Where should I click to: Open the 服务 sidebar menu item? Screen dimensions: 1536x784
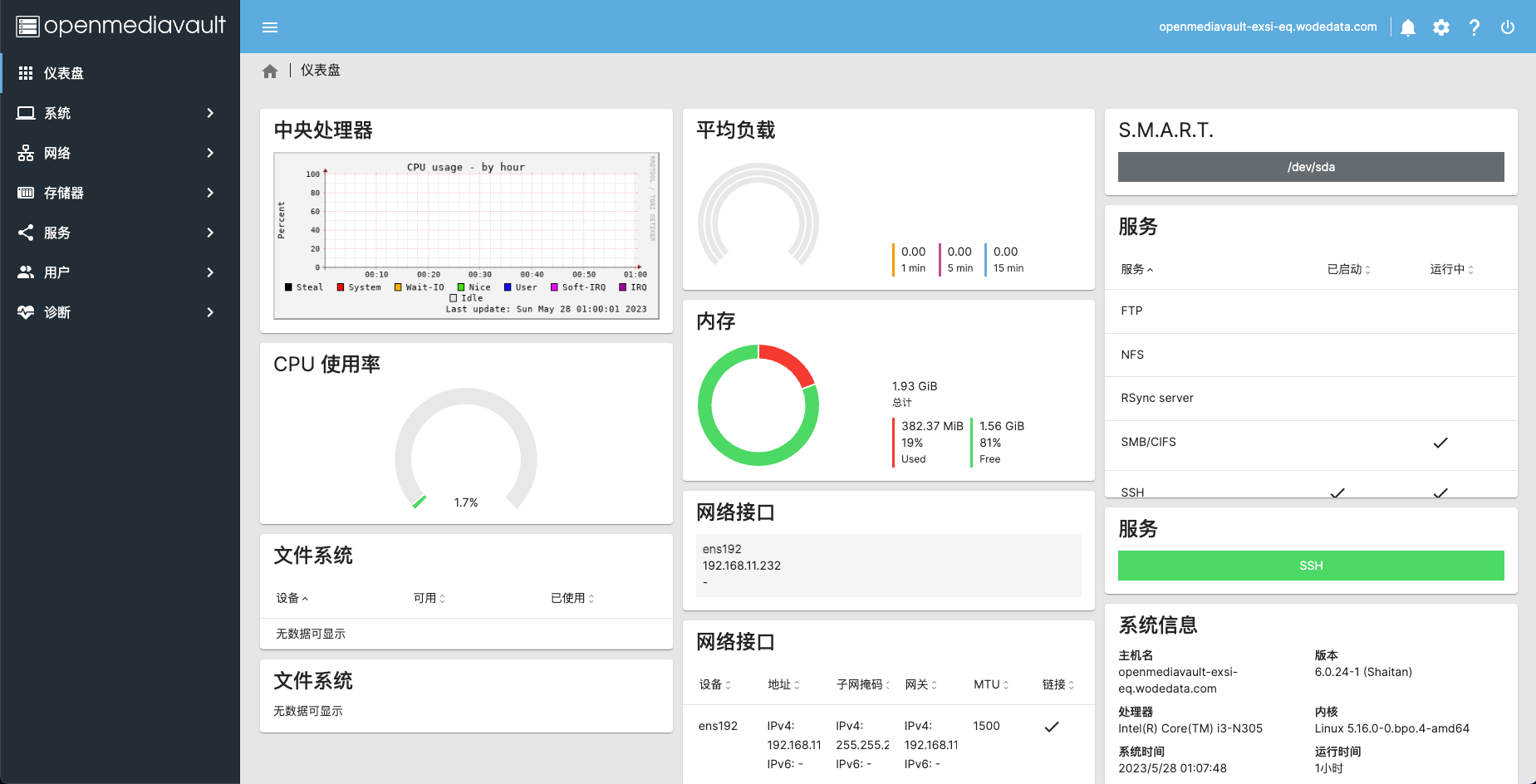(x=116, y=233)
